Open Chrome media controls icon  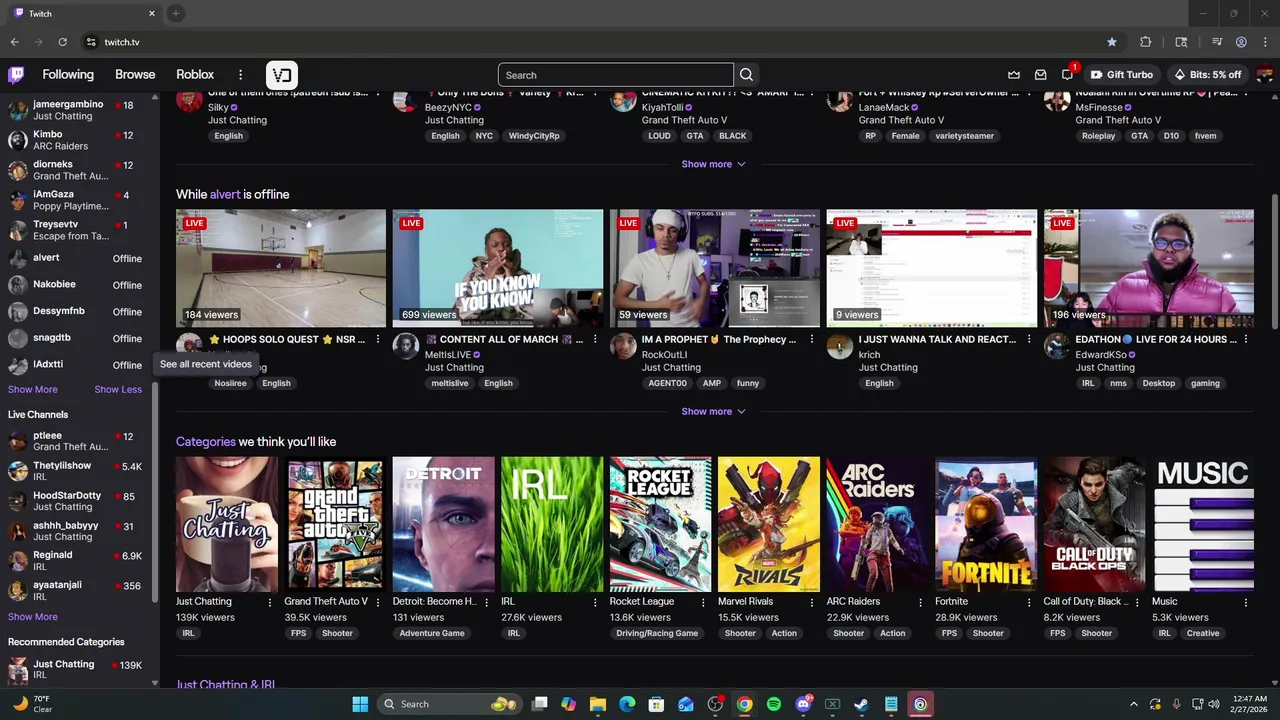click(1217, 42)
